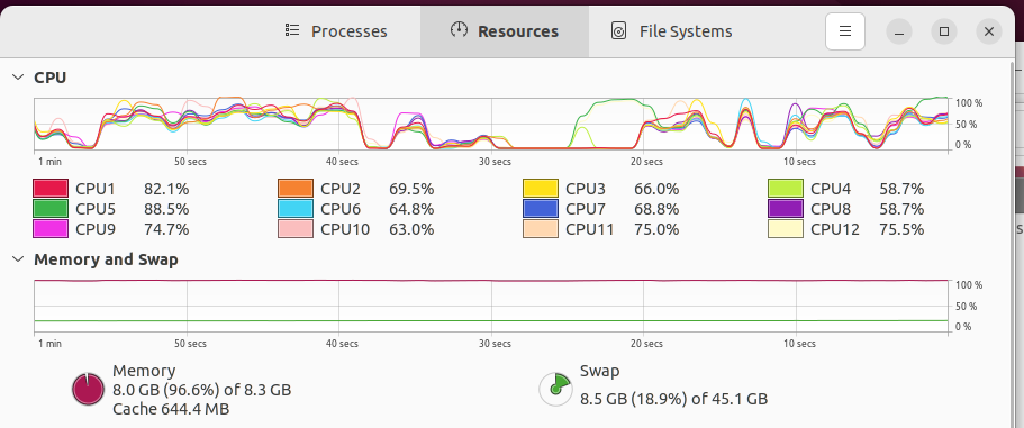This screenshot has height=428, width=1024.
Task: Open the File Systems tab
Action: pos(672,31)
